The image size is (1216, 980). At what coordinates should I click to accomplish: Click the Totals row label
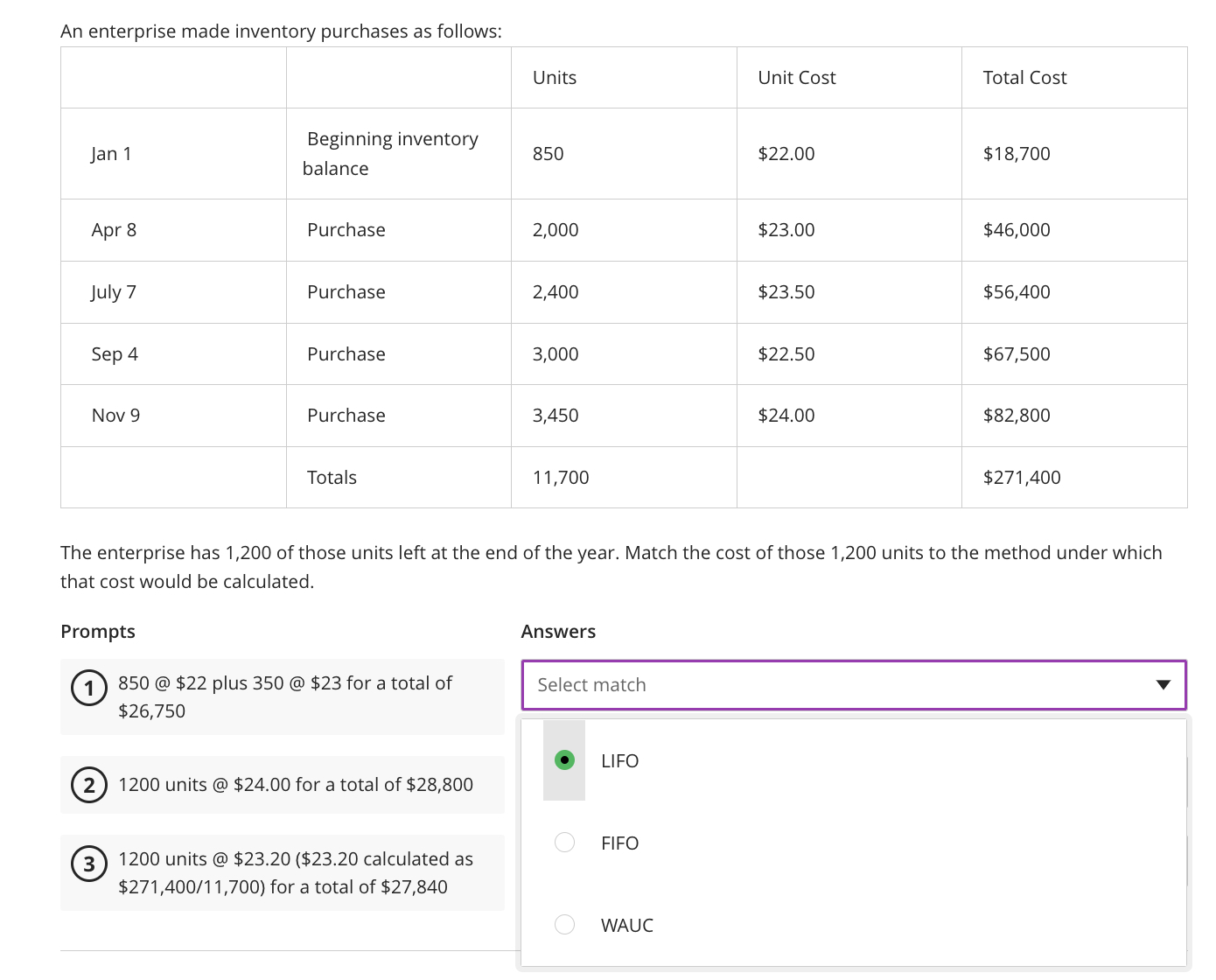point(332,478)
